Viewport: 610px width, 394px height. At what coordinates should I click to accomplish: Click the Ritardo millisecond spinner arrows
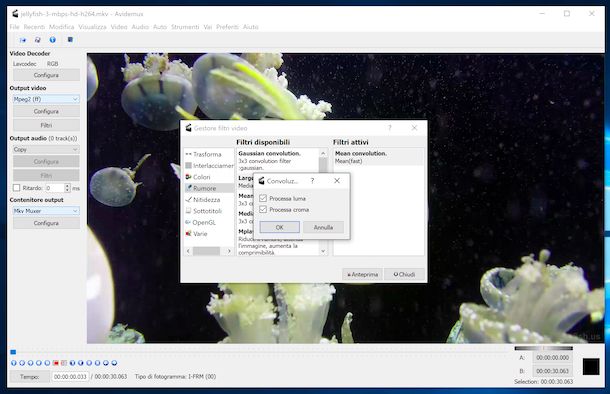point(67,188)
